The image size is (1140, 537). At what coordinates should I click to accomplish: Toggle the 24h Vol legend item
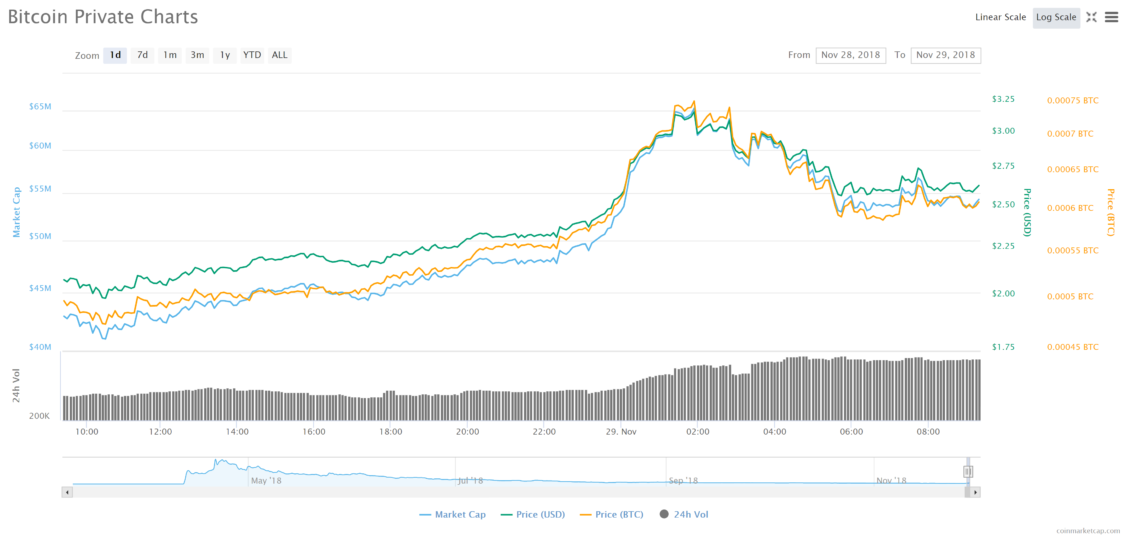pos(684,514)
